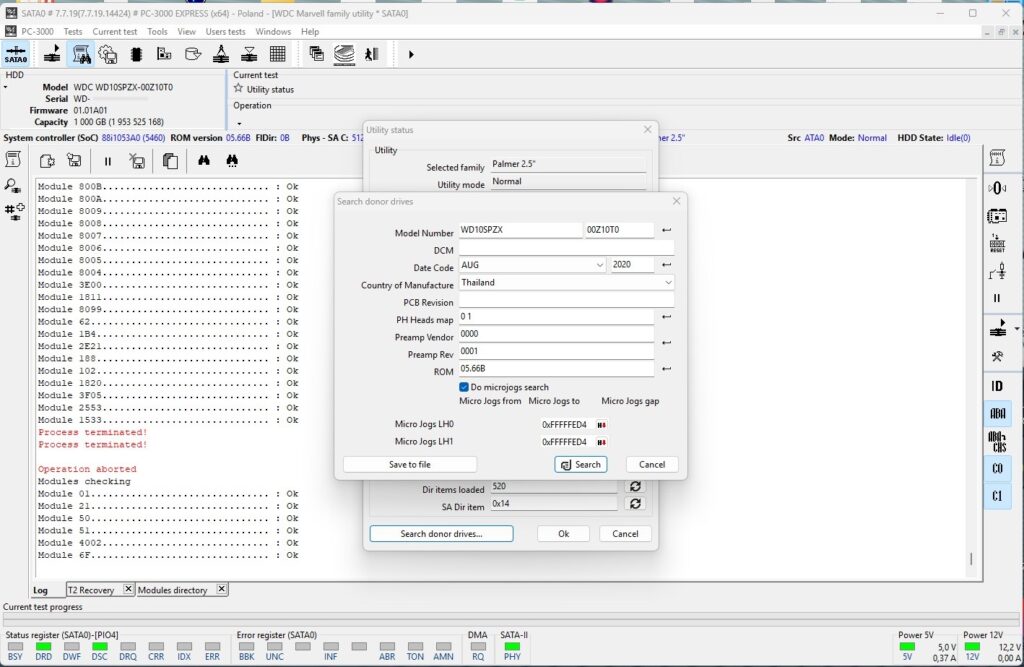
Task: Click Search donor drives... button
Action: tap(441, 534)
